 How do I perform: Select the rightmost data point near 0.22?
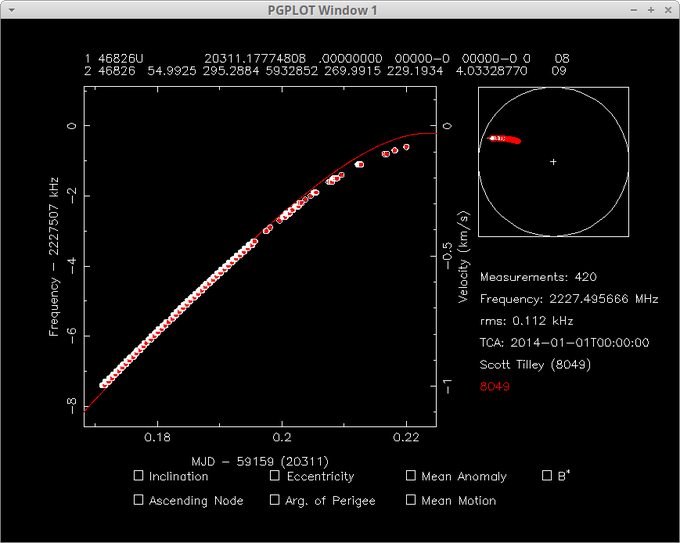tap(407, 147)
